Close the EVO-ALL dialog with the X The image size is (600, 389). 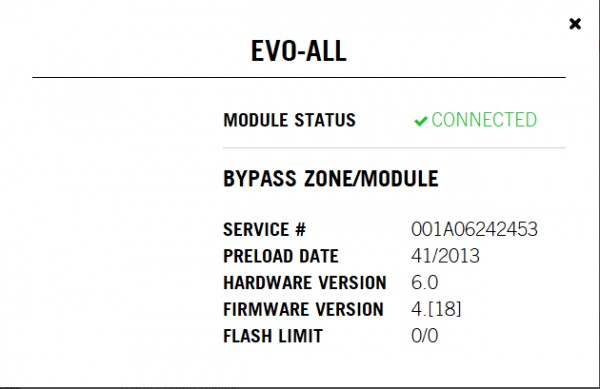(575, 24)
